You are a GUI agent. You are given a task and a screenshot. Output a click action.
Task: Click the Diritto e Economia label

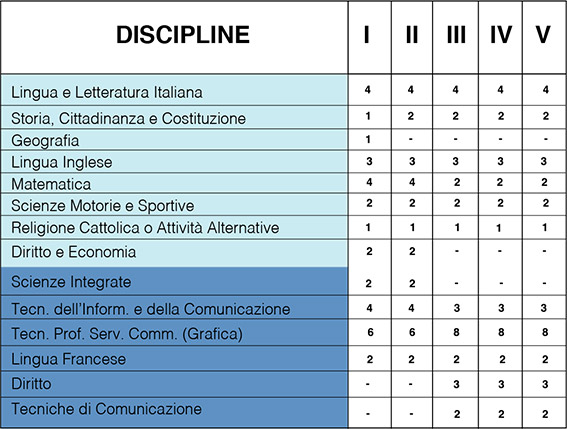pyautogui.click(x=74, y=252)
